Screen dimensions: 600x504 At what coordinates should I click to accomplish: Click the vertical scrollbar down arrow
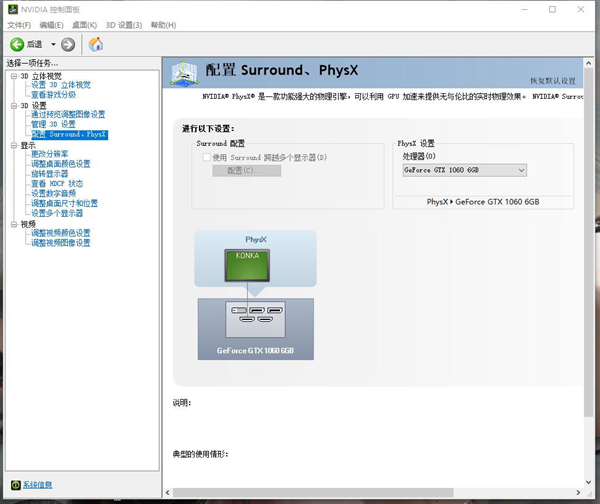pos(589,482)
